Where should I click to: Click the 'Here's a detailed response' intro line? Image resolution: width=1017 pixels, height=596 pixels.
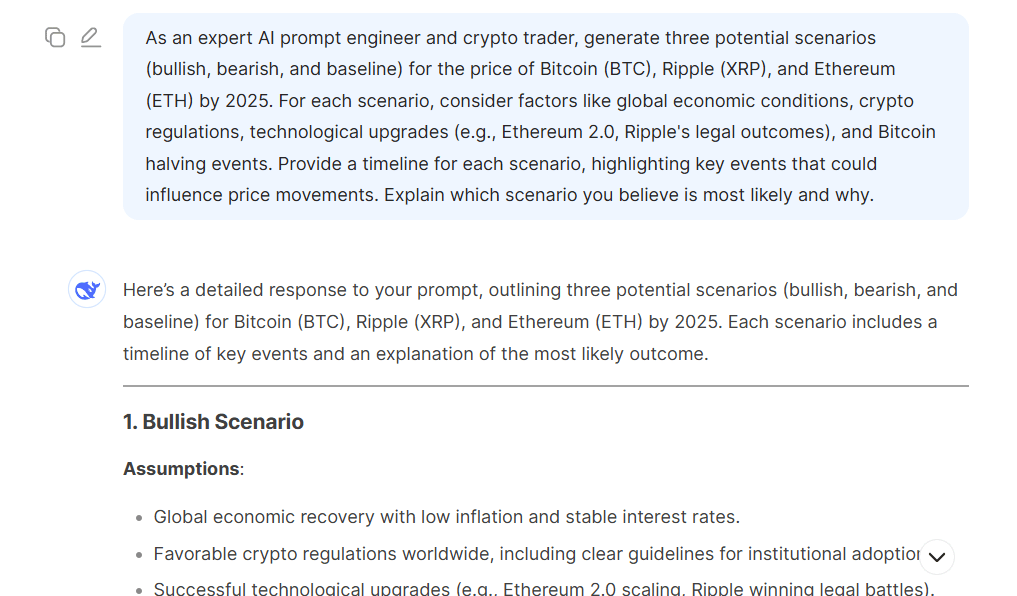click(x=540, y=290)
